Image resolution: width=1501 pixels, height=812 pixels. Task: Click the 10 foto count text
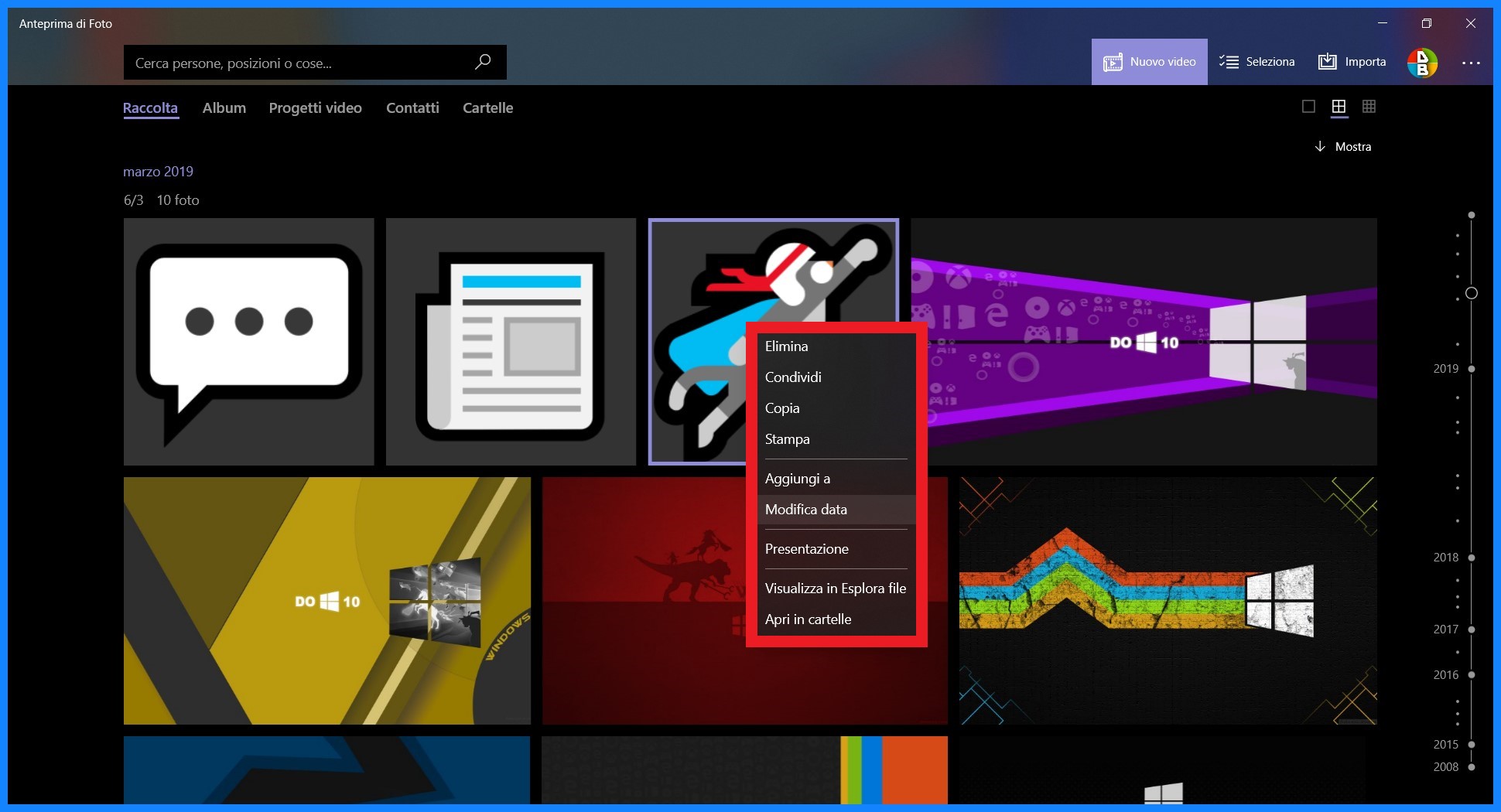click(178, 200)
